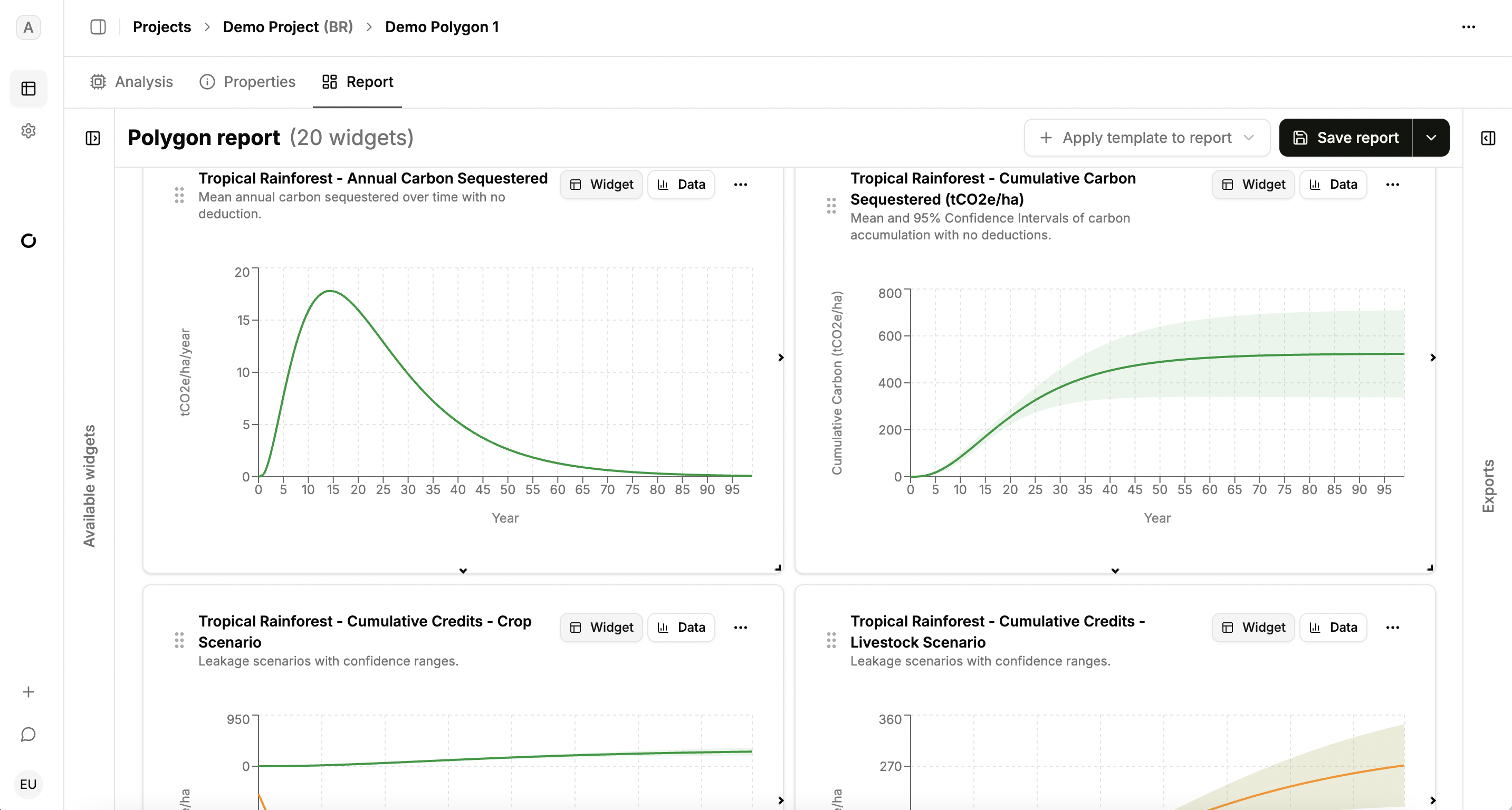
Task: Open more options for Annual Carbon Sequestered widget
Action: [x=741, y=185]
